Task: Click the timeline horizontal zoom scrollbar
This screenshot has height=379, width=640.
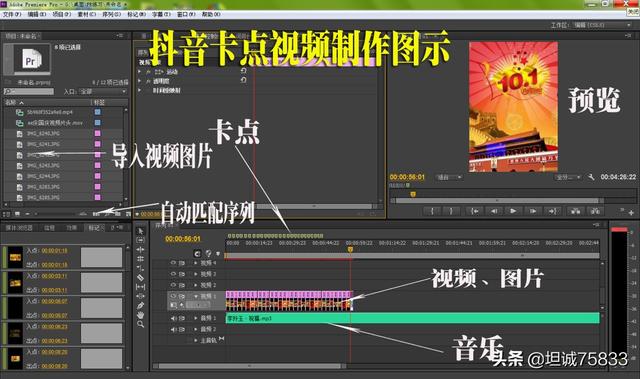Action: [249, 366]
